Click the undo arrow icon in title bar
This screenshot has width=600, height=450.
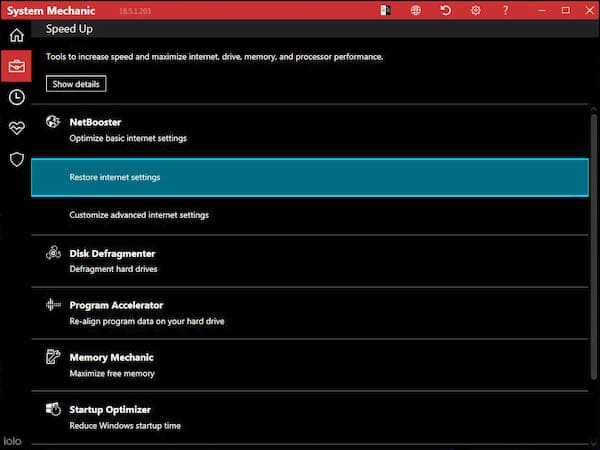[445, 10]
